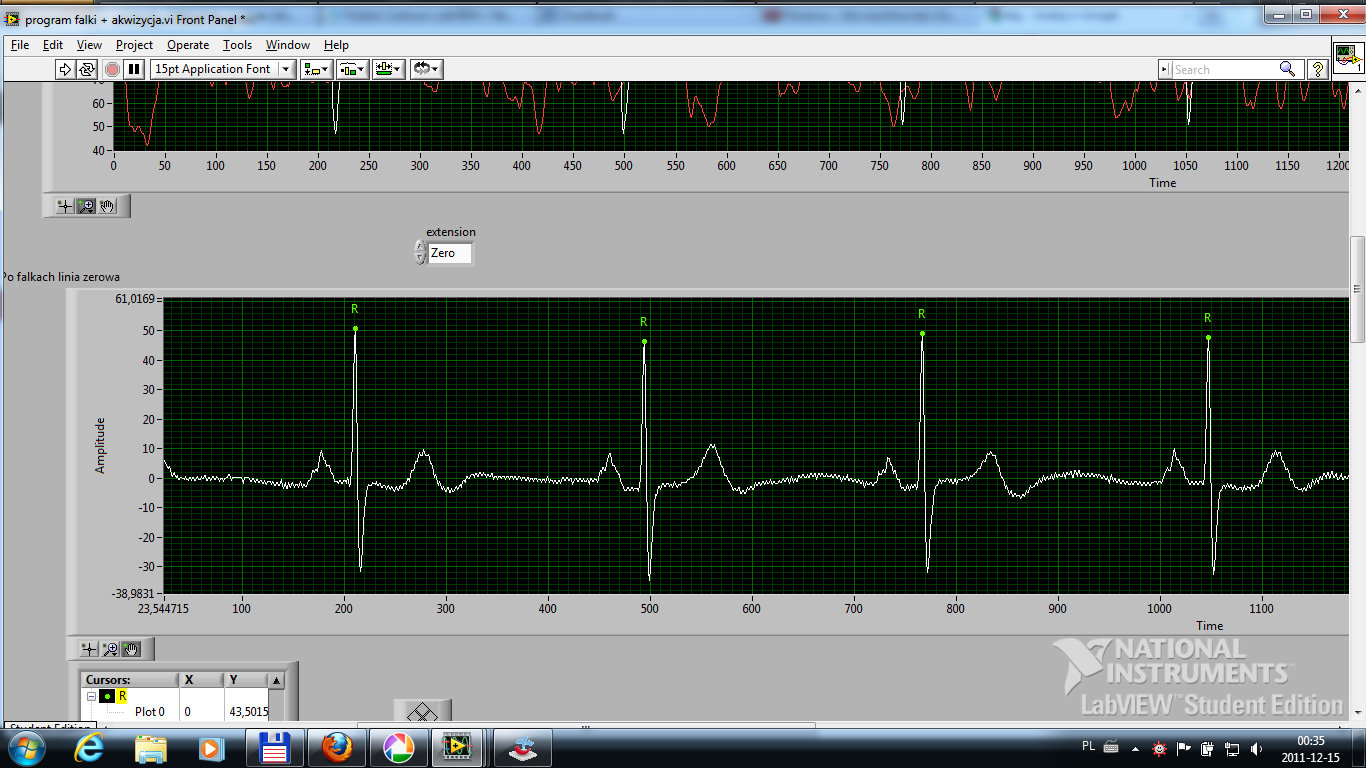Viewport: 1366px width, 768px height.
Task: Click the Y-axis max value 61,0169
Action: click(136, 299)
